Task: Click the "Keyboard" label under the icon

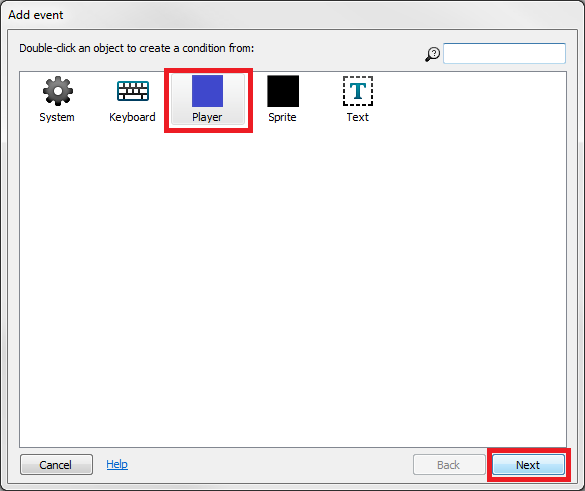Action: pos(132,117)
